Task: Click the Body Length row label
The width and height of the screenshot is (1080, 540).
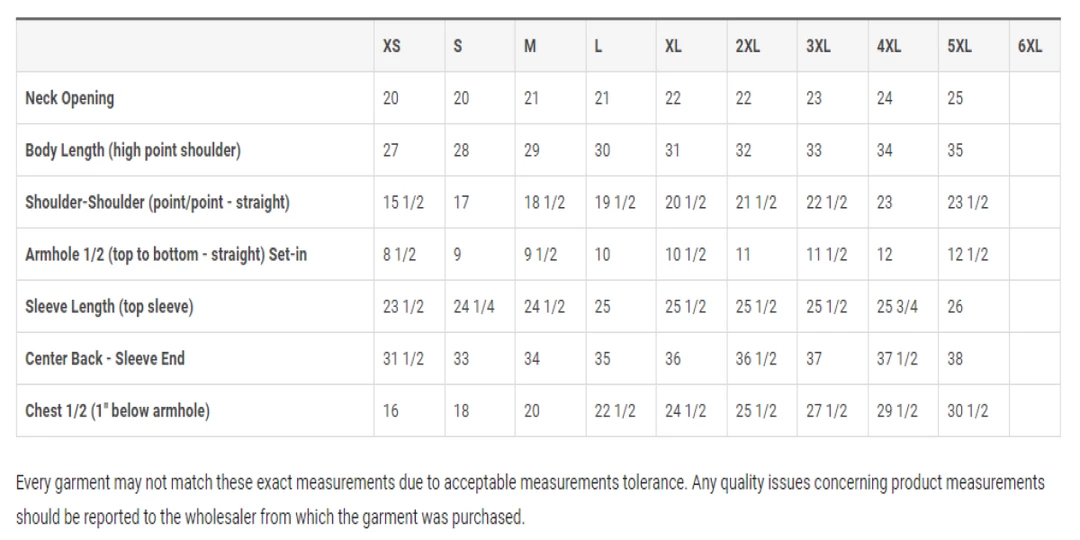Action: tap(132, 150)
